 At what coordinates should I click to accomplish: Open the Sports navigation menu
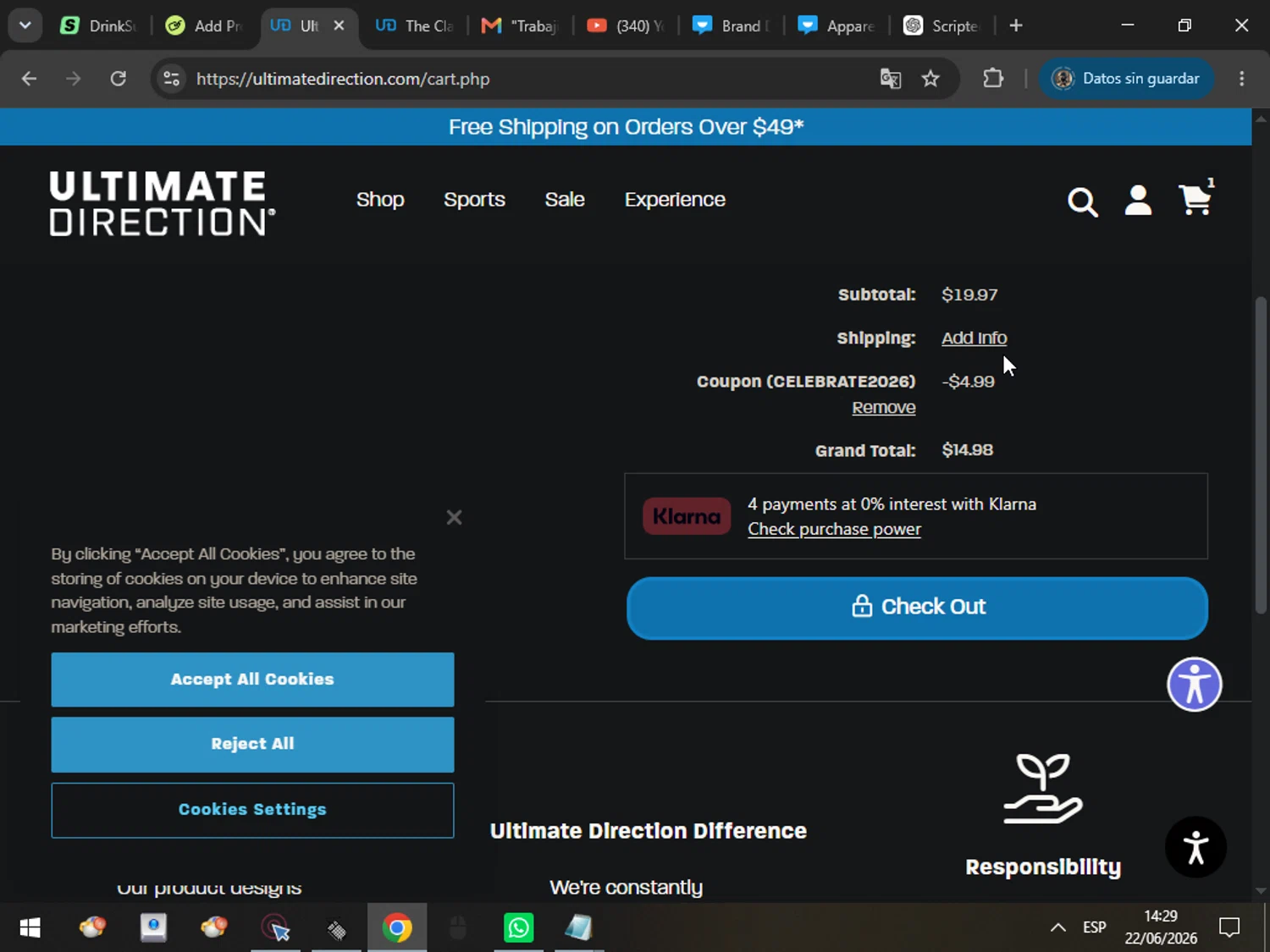(474, 200)
